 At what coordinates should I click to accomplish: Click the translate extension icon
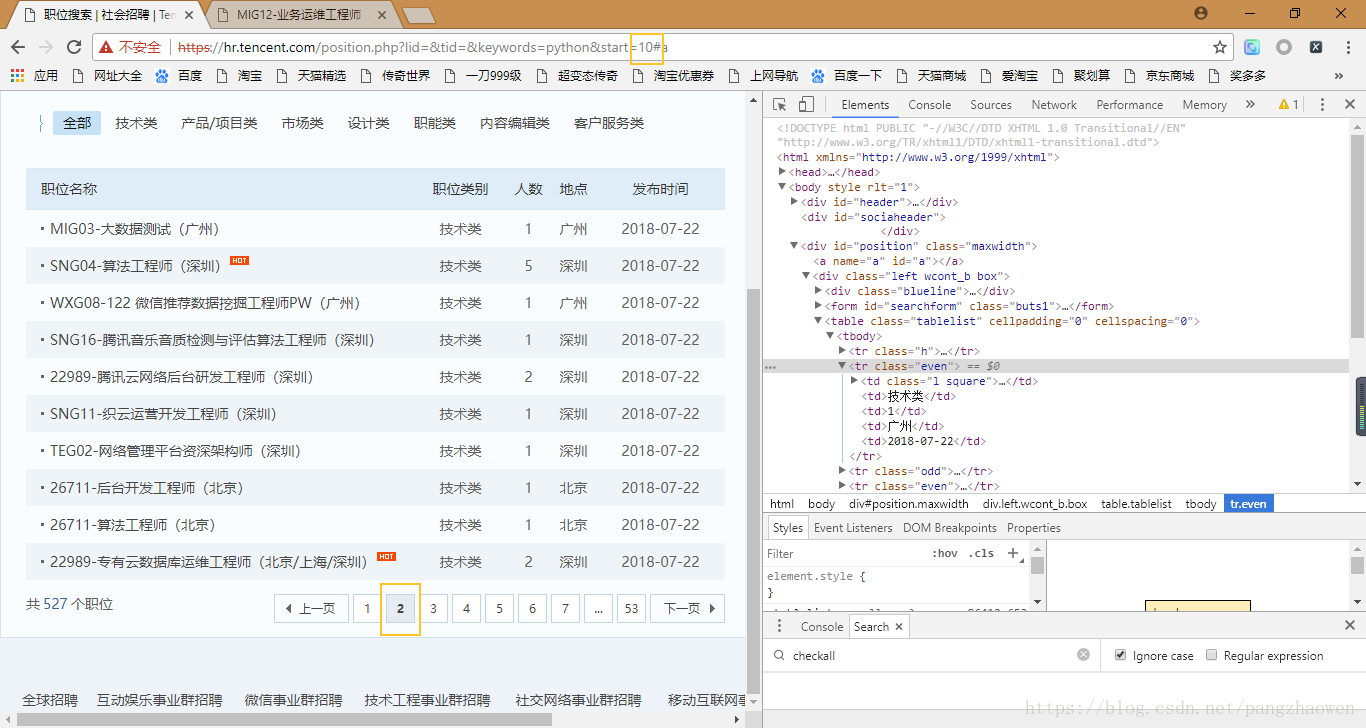[x=1252, y=47]
